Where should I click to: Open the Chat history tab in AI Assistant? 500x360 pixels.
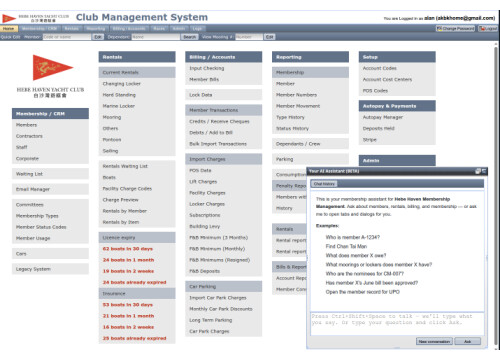324,184
